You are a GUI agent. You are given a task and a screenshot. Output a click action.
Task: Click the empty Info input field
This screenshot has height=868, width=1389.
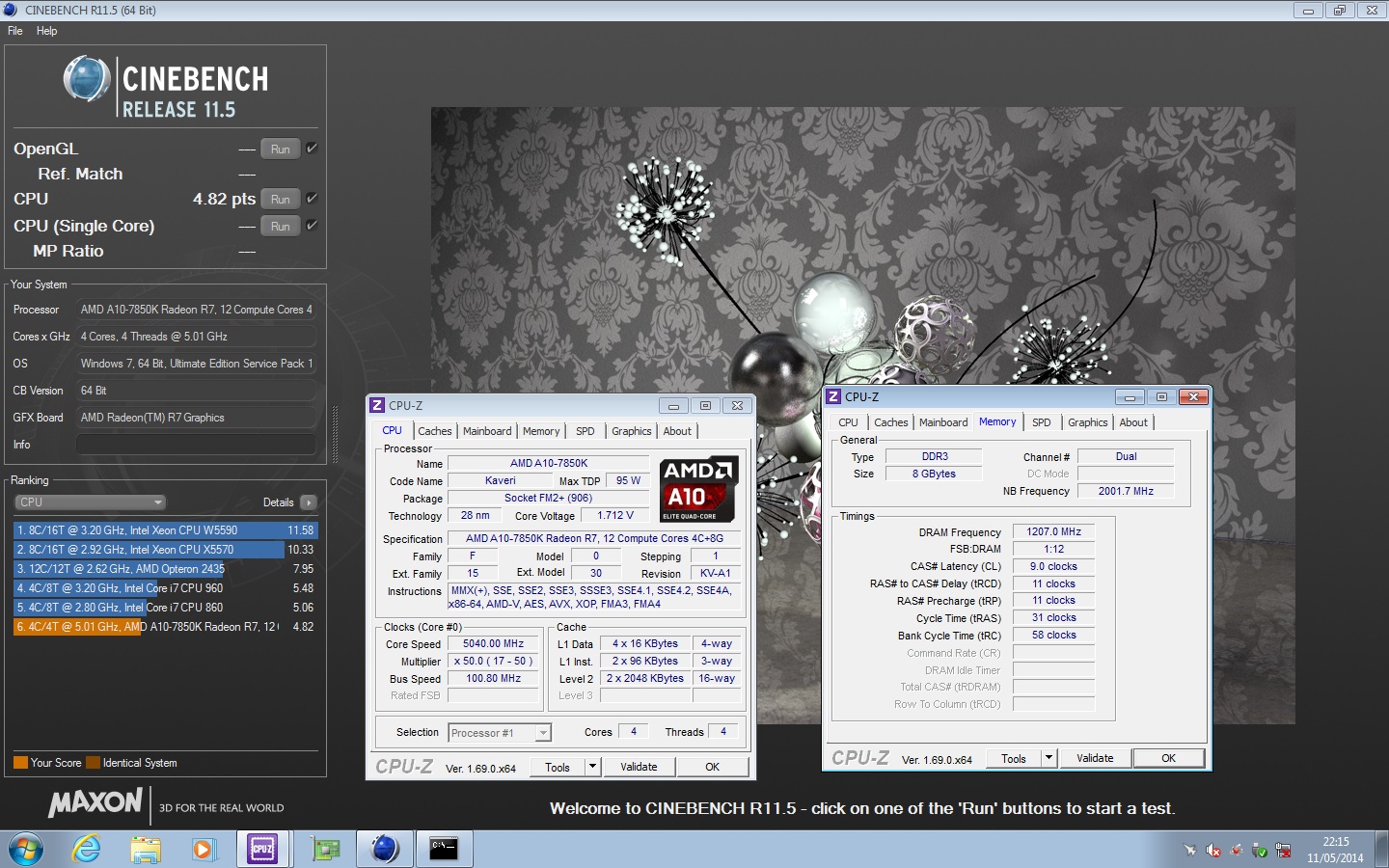196,445
